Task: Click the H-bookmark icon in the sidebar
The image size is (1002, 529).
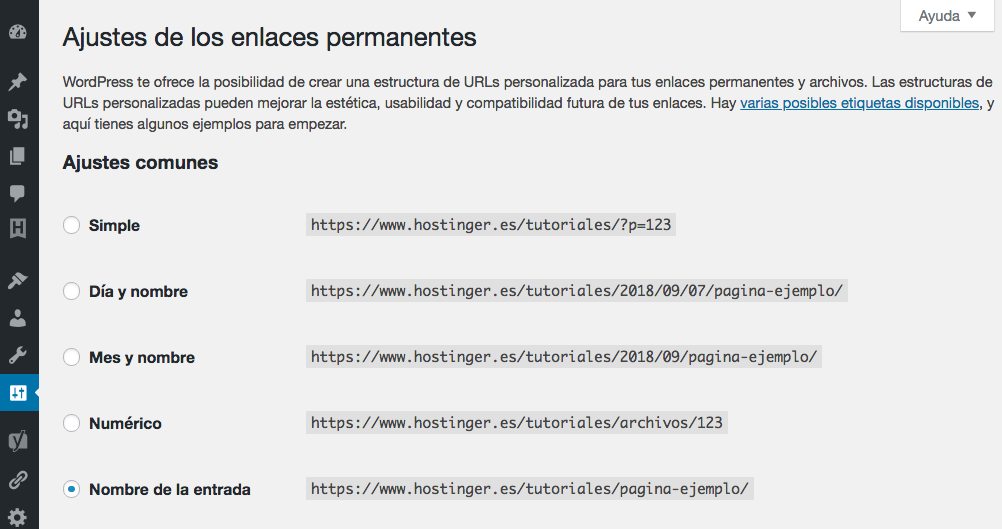Action: click(x=18, y=229)
